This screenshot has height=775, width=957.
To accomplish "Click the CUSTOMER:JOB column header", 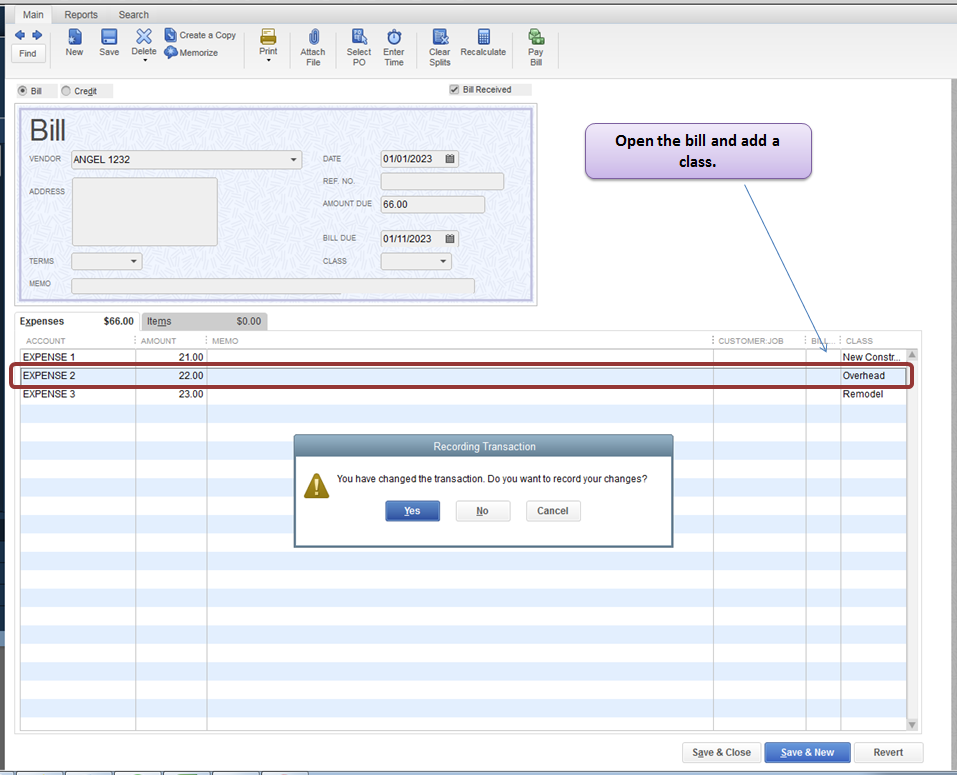I will [x=751, y=341].
